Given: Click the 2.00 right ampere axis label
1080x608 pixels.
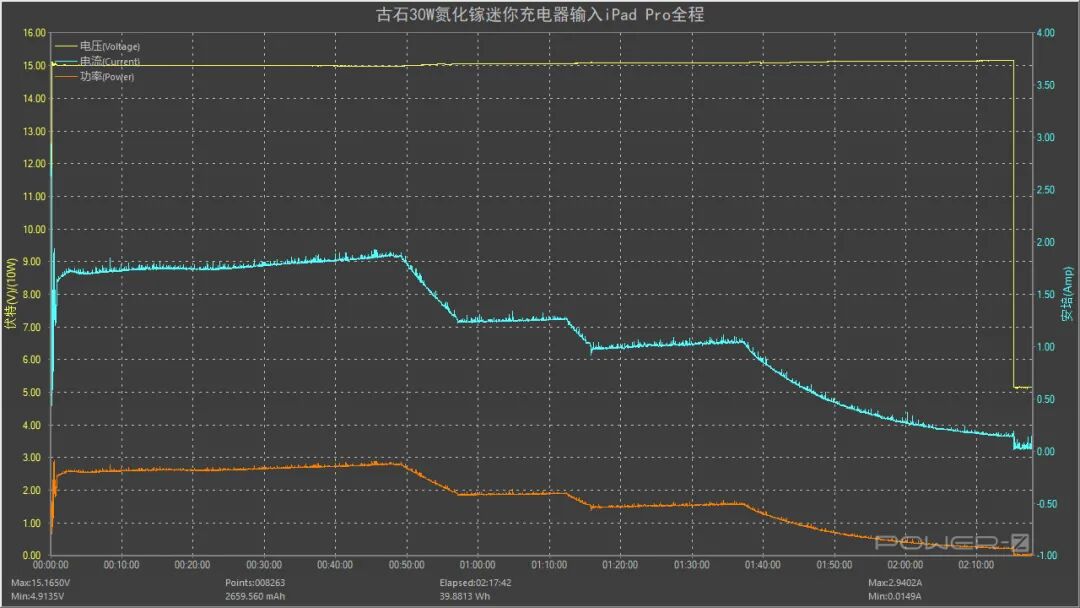Looking at the screenshot, I should (1046, 242).
